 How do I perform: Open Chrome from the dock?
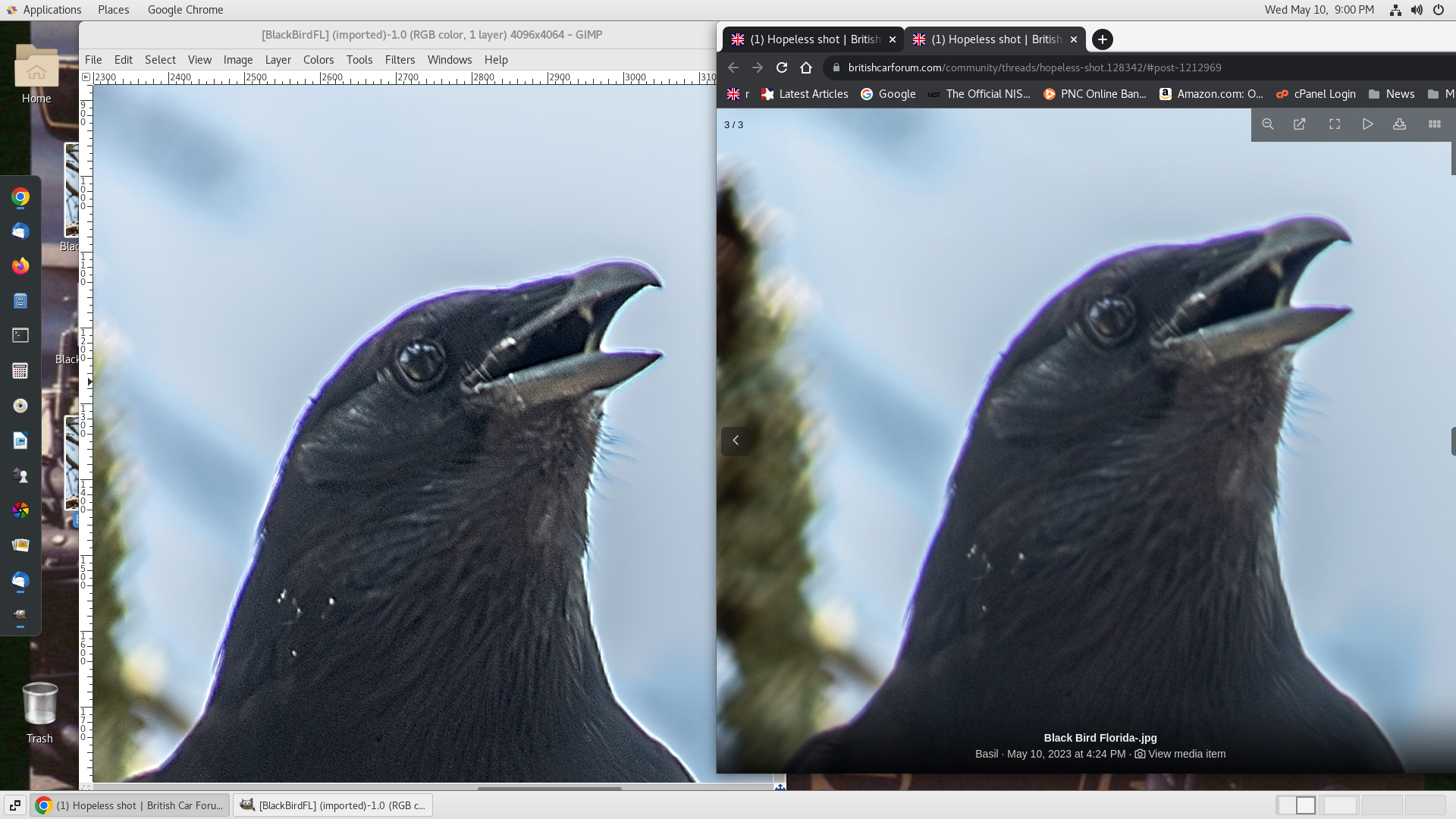(x=20, y=197)
